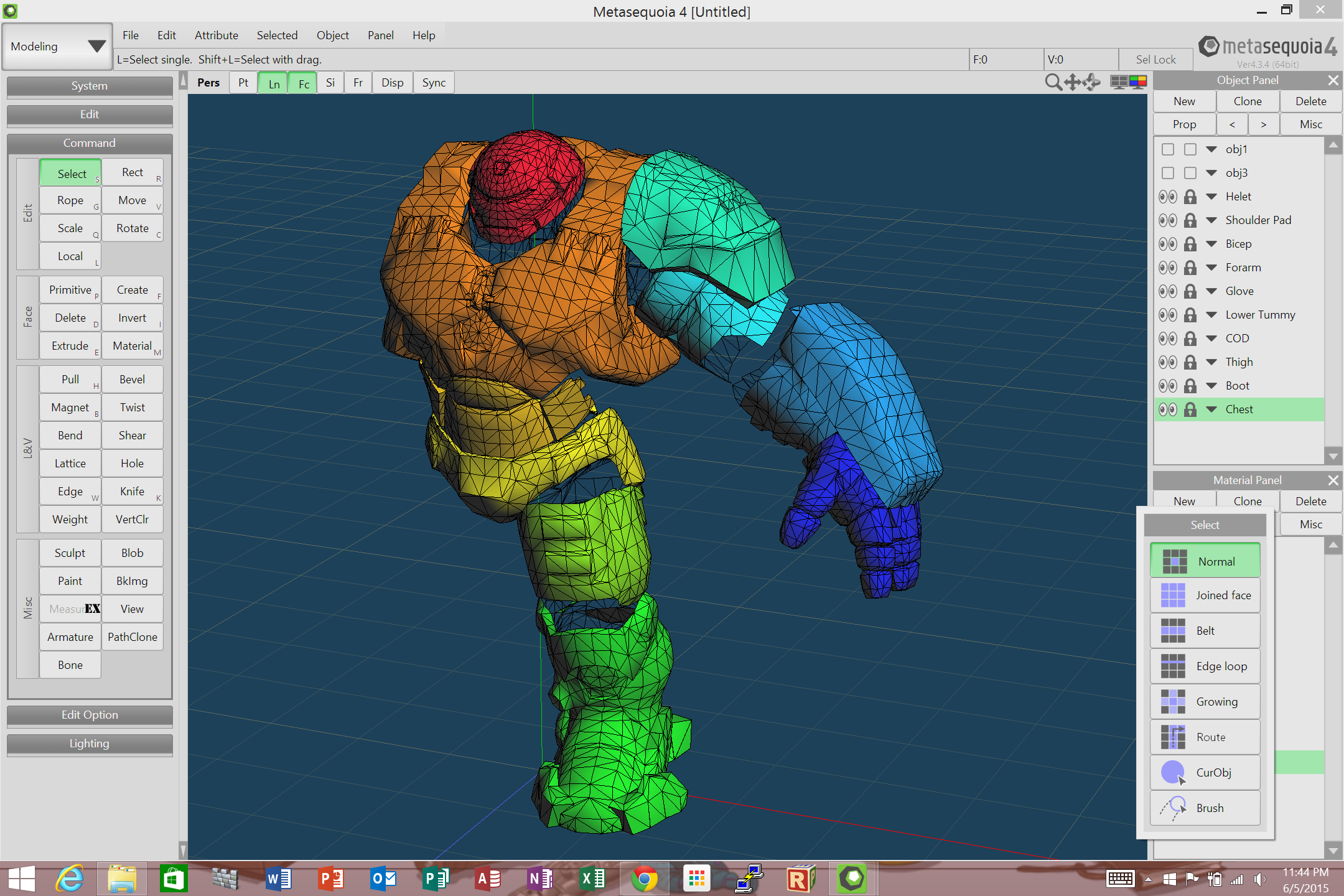Choose Edge loop selection mode
1344x896 pixels.
1205,666
